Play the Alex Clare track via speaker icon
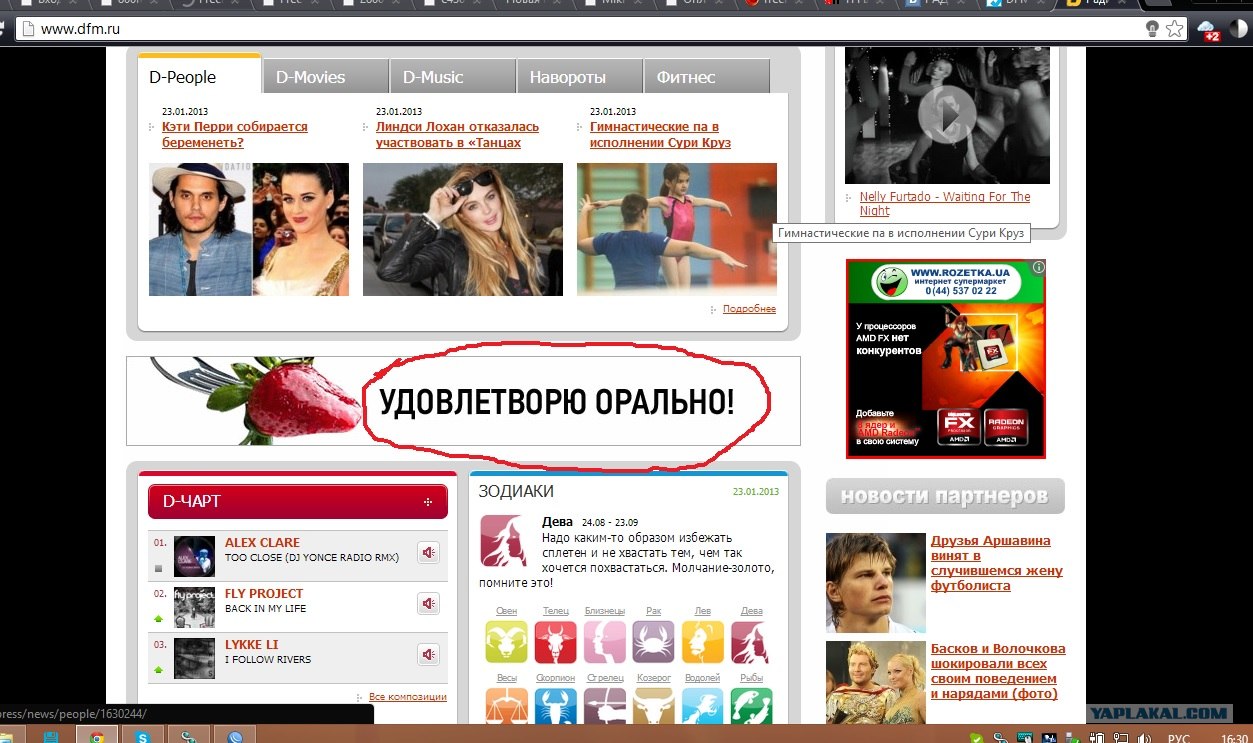The image size is (1253, 743). point(428,552)
